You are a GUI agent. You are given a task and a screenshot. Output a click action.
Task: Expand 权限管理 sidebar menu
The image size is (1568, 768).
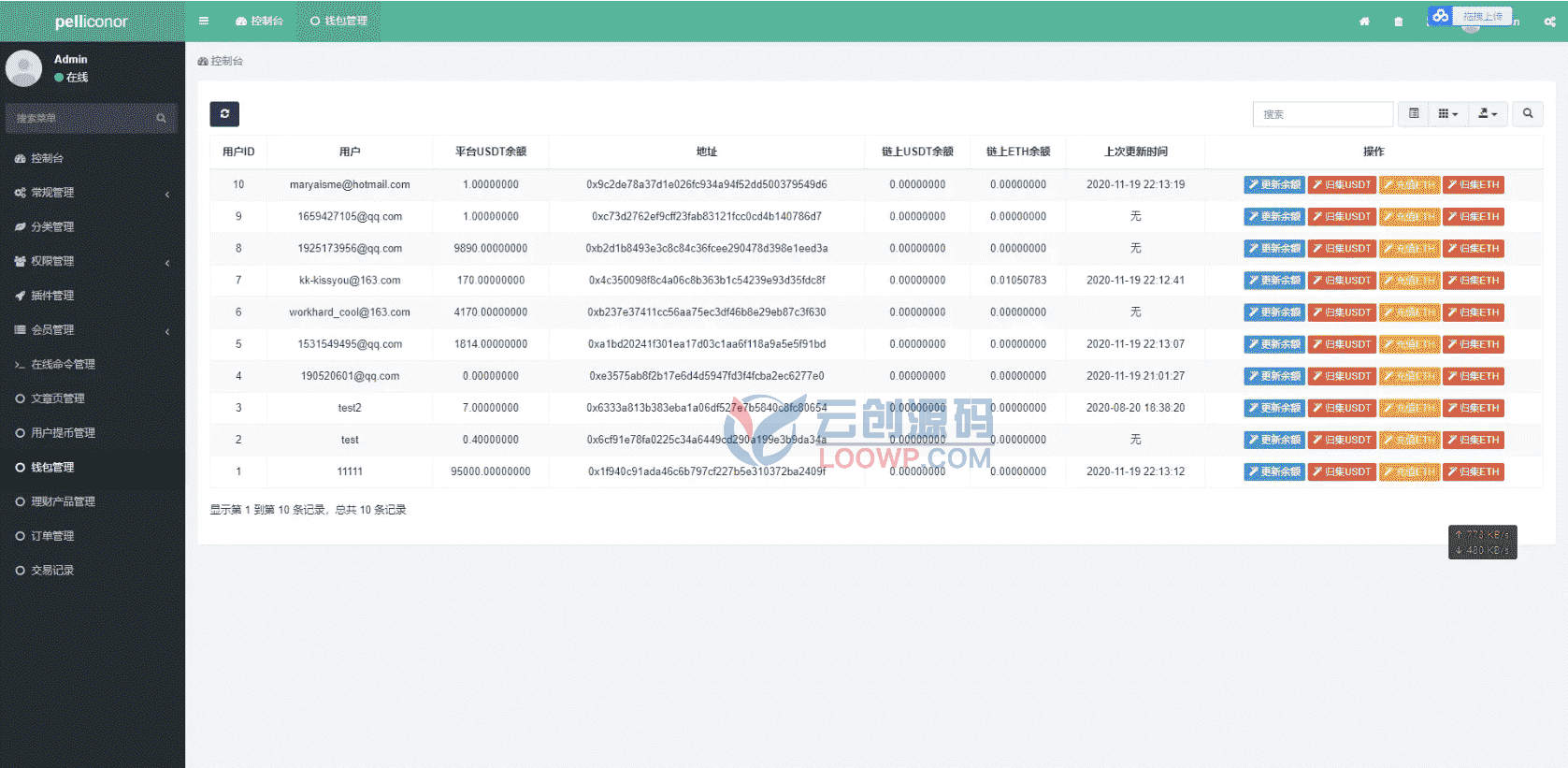pyautogui.click(x=92, y=261)
